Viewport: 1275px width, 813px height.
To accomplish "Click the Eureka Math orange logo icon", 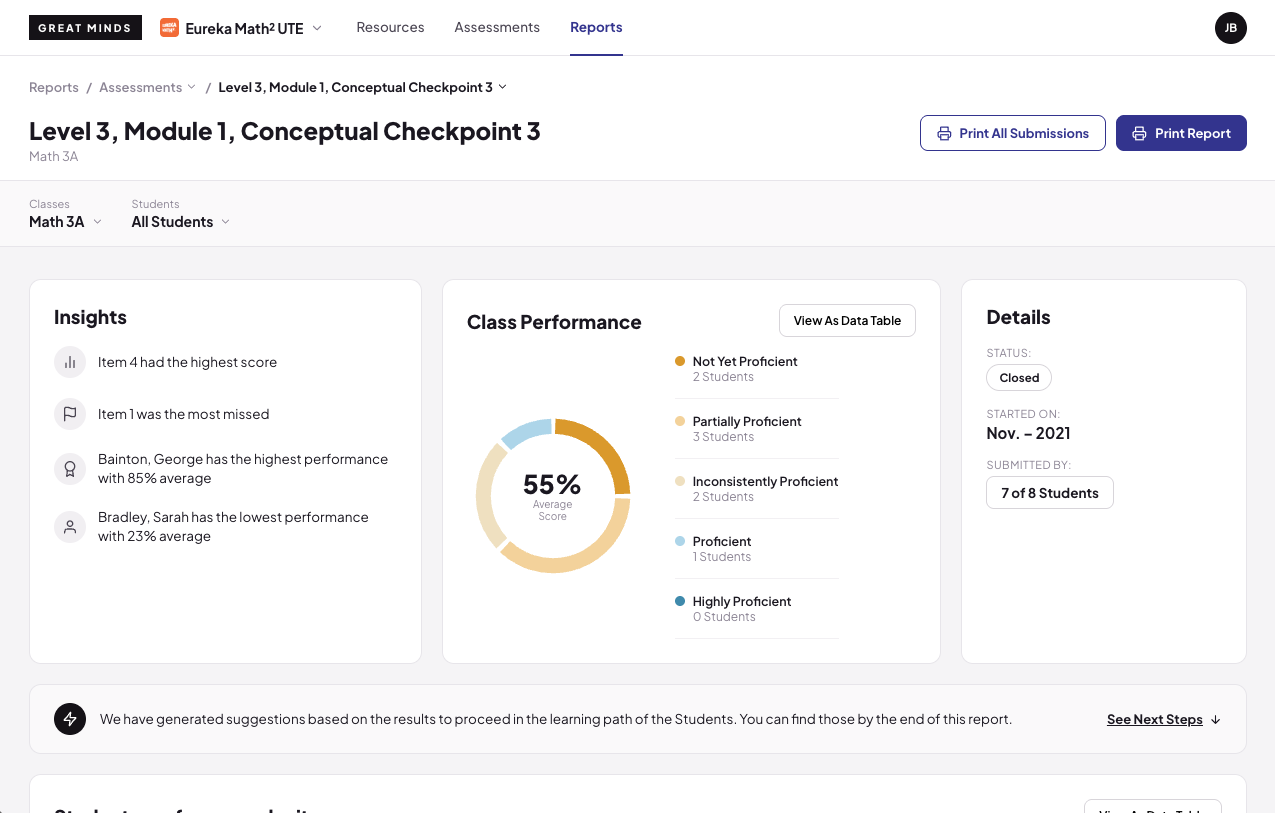I will click(x=169, y=28).
